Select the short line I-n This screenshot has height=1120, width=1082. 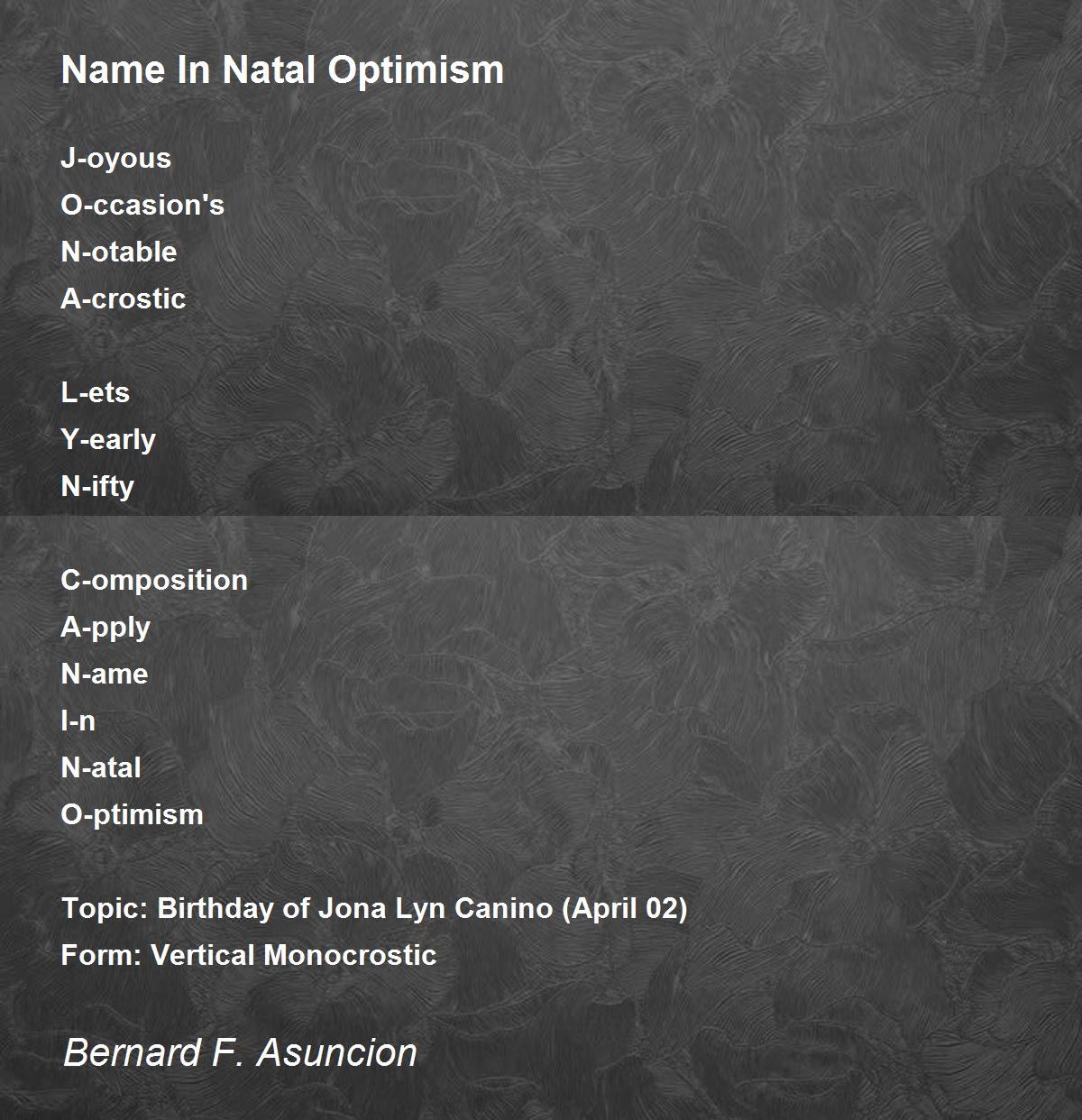[x=78, y=721]
